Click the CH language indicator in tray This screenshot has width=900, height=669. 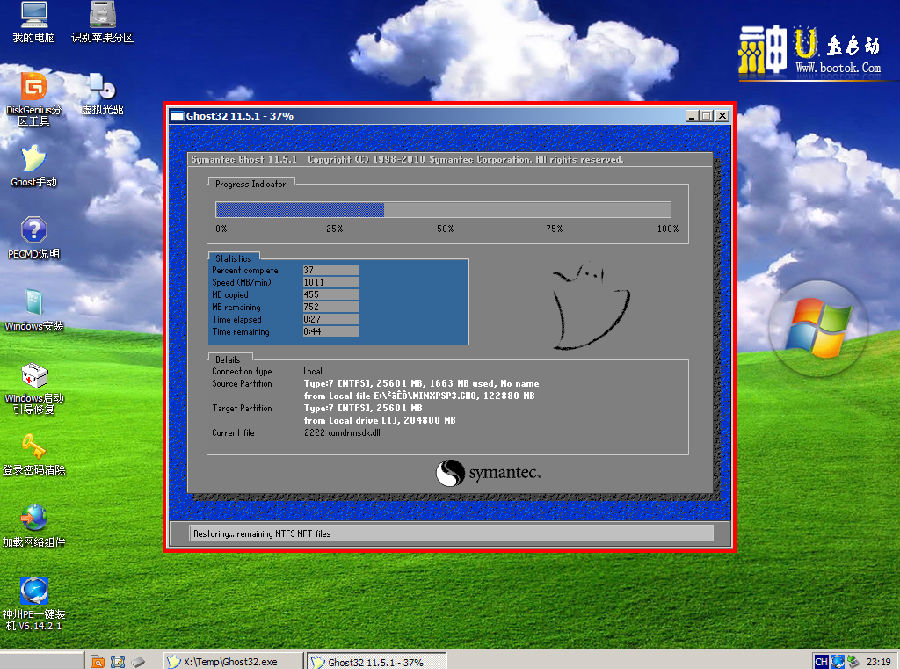coord(821,661)
